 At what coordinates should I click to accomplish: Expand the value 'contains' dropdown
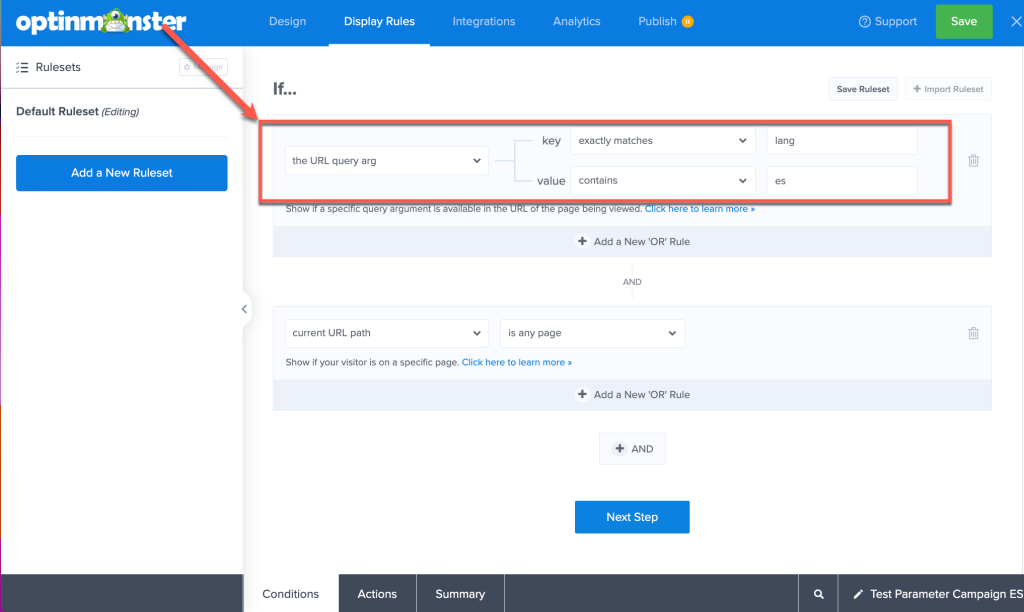click(x=662, y=181)
